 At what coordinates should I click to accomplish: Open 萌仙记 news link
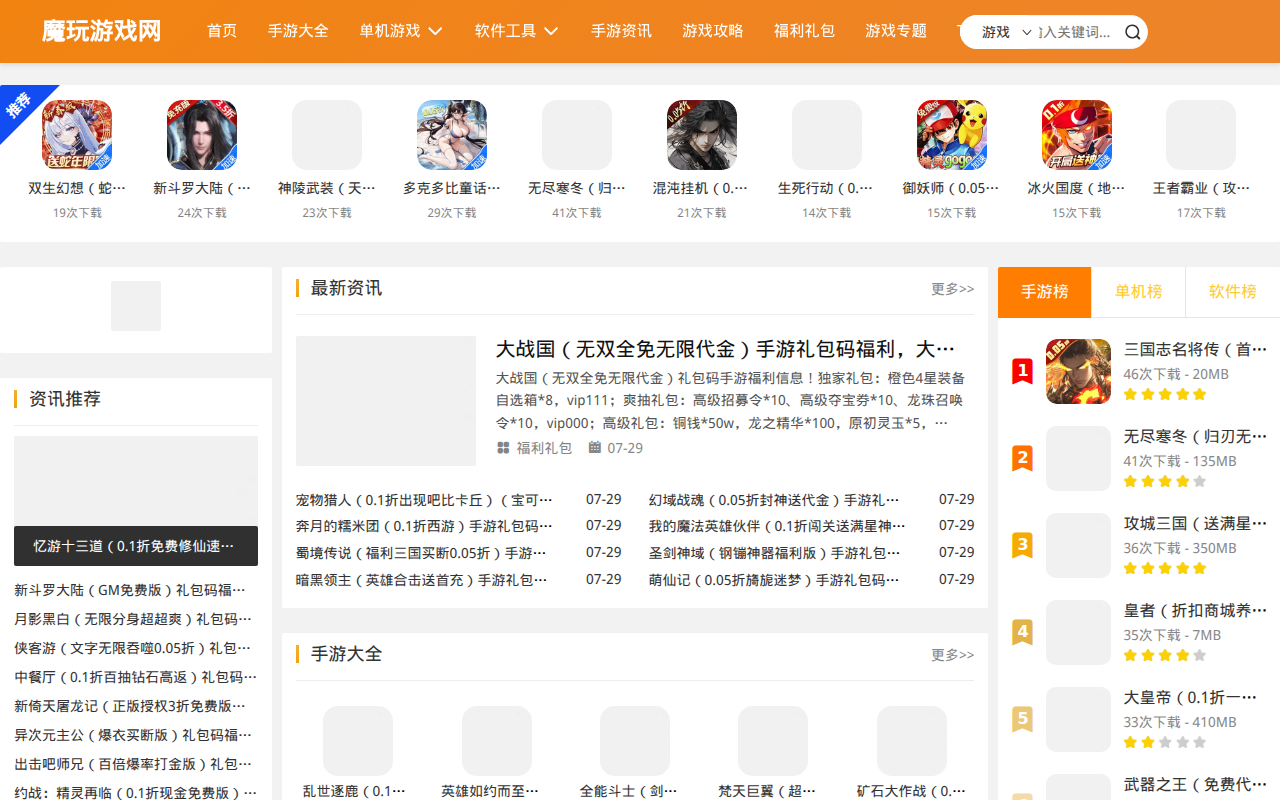coord(774,580)
